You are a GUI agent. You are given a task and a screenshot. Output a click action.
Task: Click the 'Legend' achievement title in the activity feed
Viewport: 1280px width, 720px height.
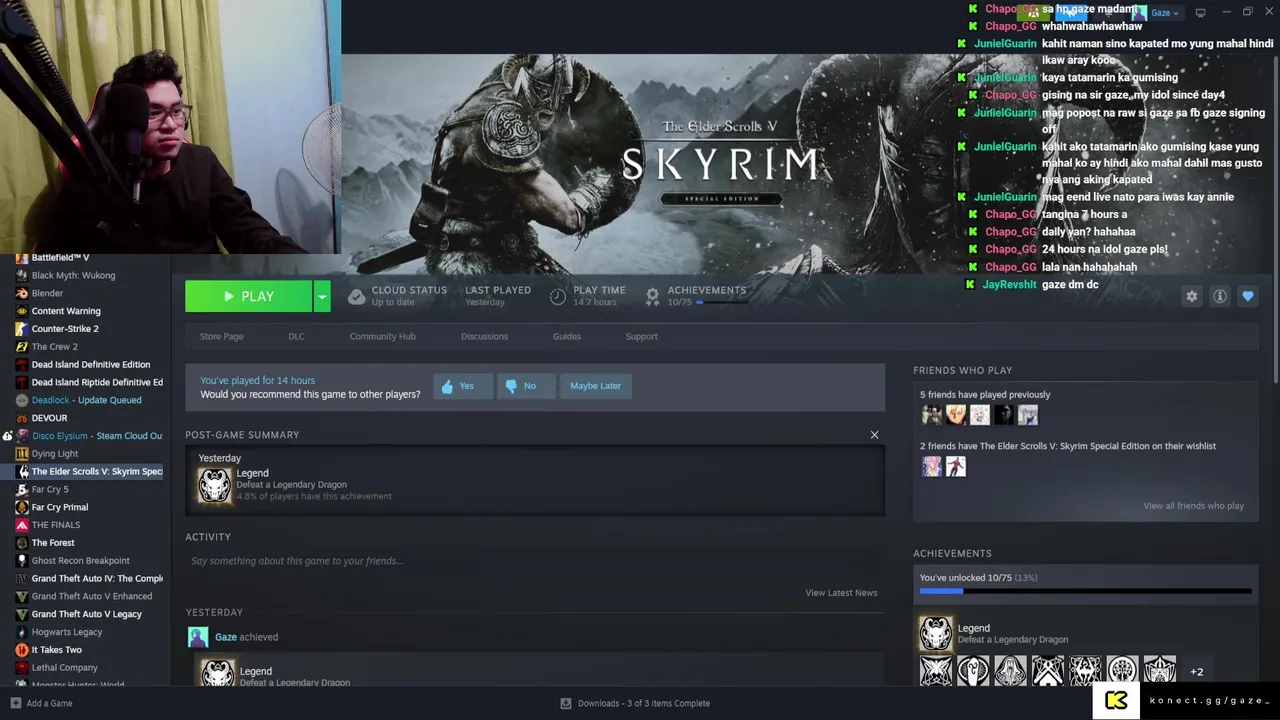tap(255, 671)
